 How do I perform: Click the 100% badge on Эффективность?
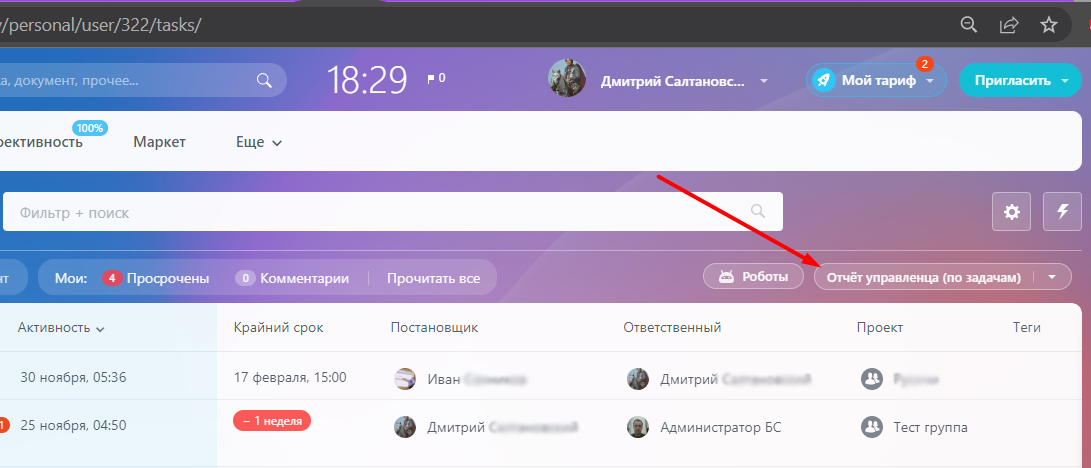[90, 128]
